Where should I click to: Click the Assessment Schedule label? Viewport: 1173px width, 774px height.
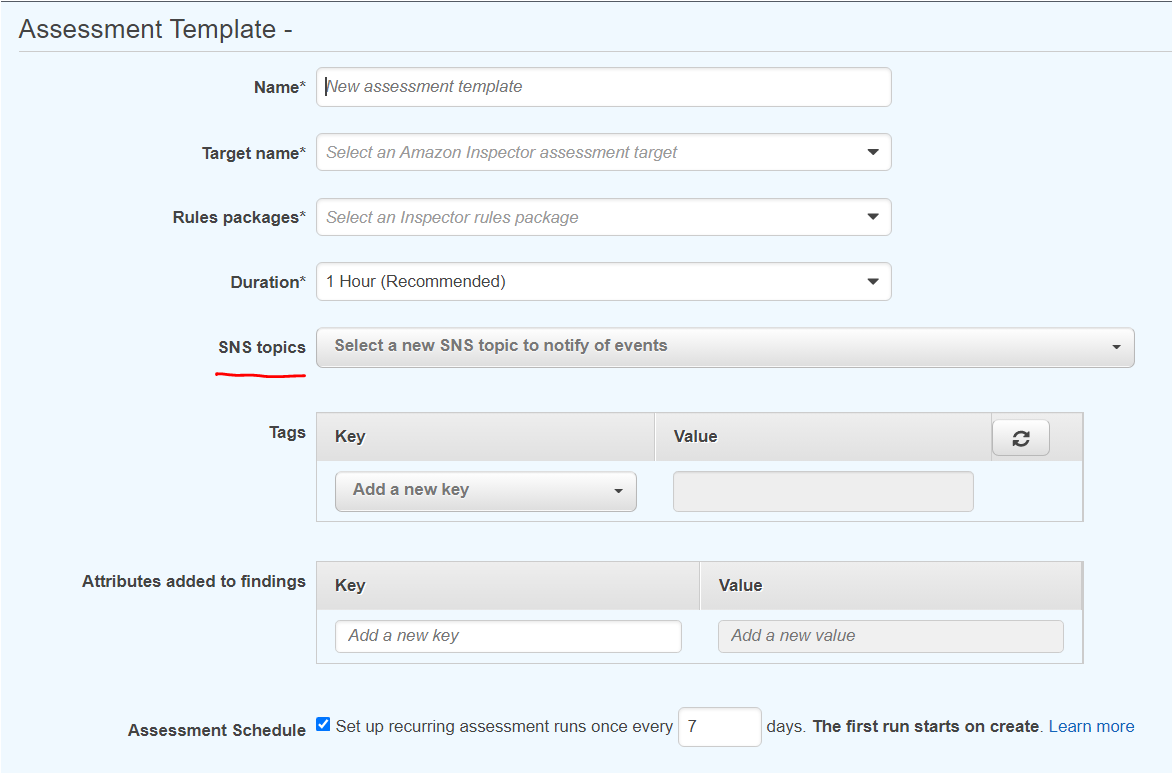(217, 730)
